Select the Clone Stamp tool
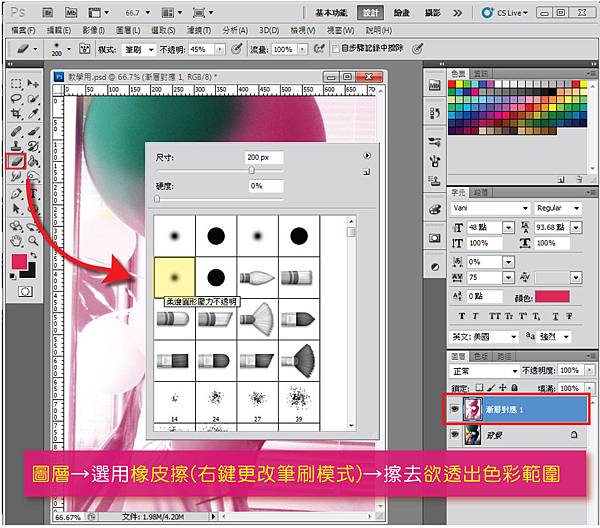This screenshot has height=528, width=600. pyautogui.click(x=16, y=146)
